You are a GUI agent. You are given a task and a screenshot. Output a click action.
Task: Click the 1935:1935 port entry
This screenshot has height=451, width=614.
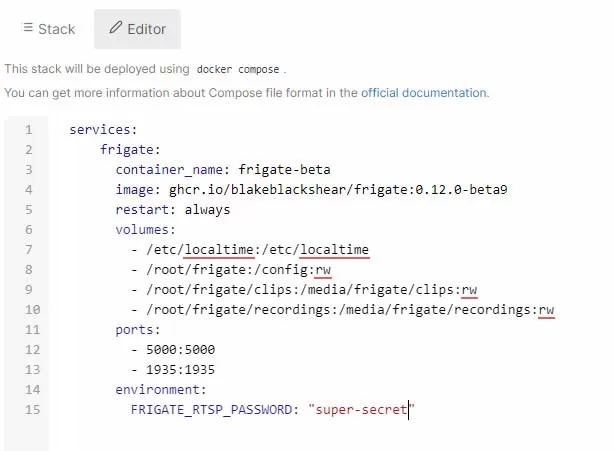pos(181,370)
